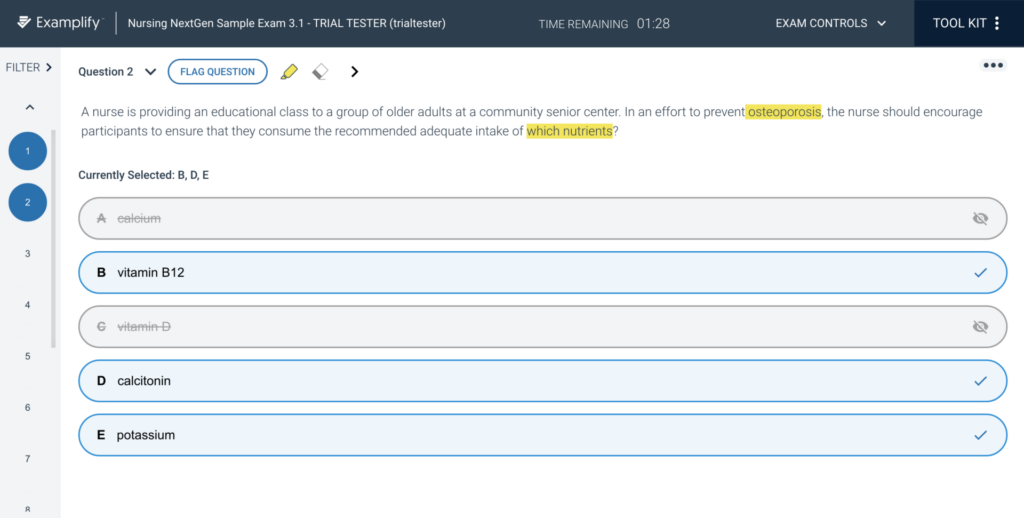Viewport: 1024px width, 518px height.
Task: Select the eraser tool
Action: click(320, 72)
